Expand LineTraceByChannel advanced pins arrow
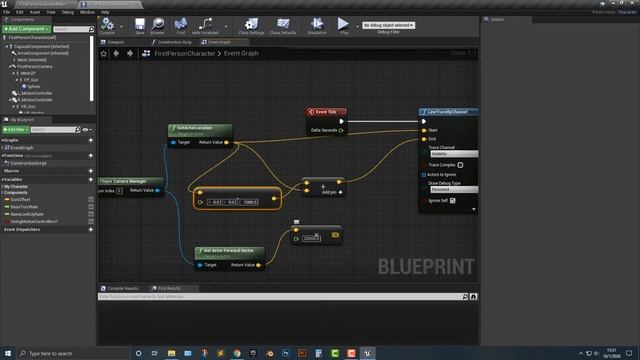 coord(473,209)
